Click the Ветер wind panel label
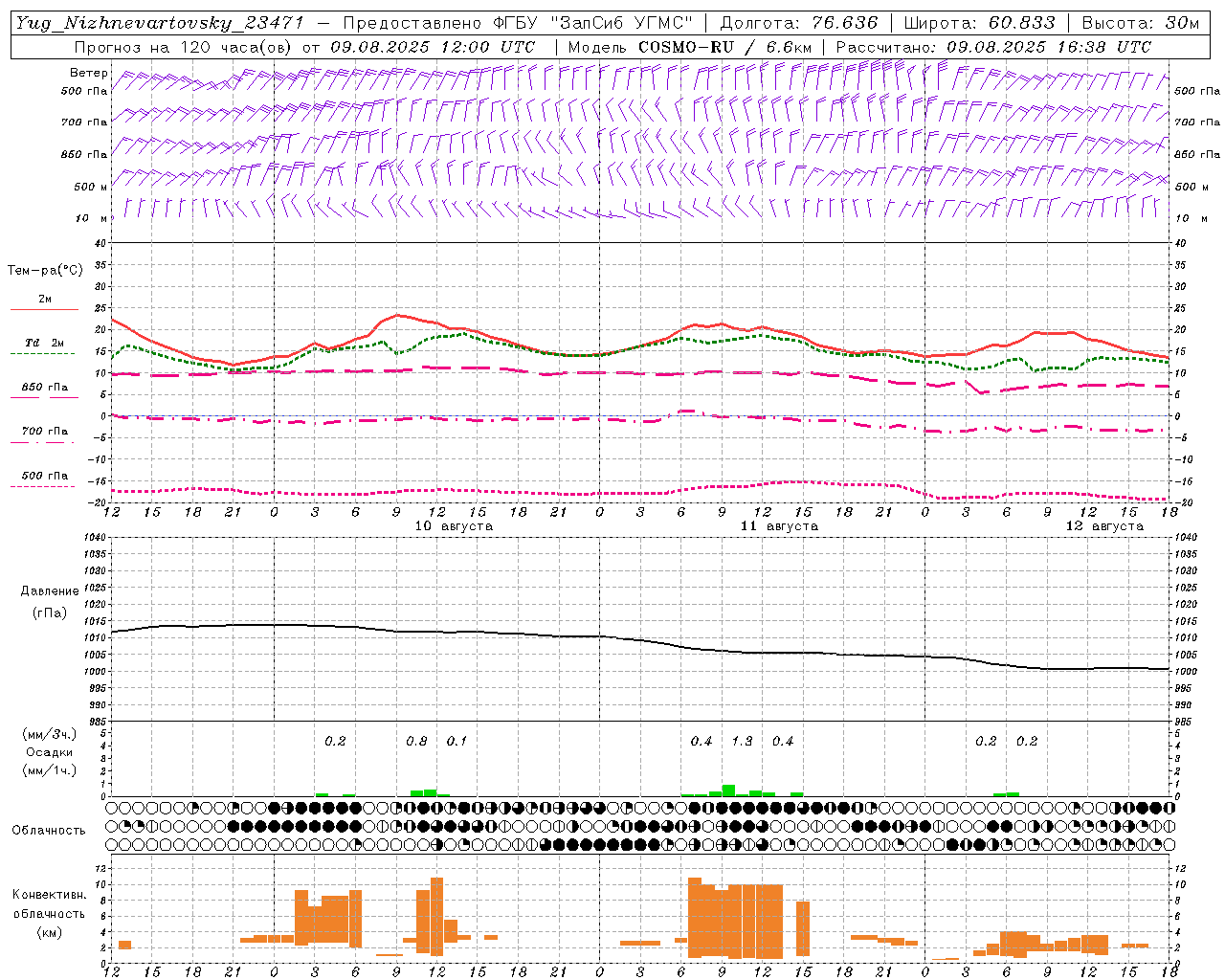Viewport: 1225px width, 980px height. pyautogui.click(x=89, y=73)
